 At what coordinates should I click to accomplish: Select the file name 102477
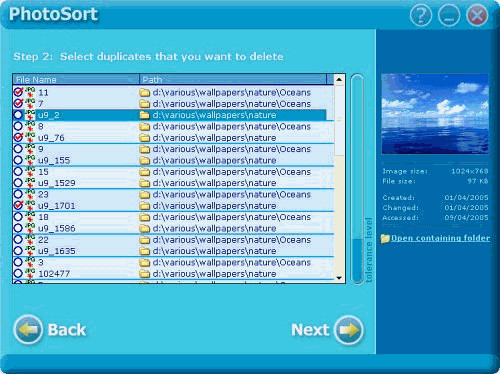click(54, 274)
